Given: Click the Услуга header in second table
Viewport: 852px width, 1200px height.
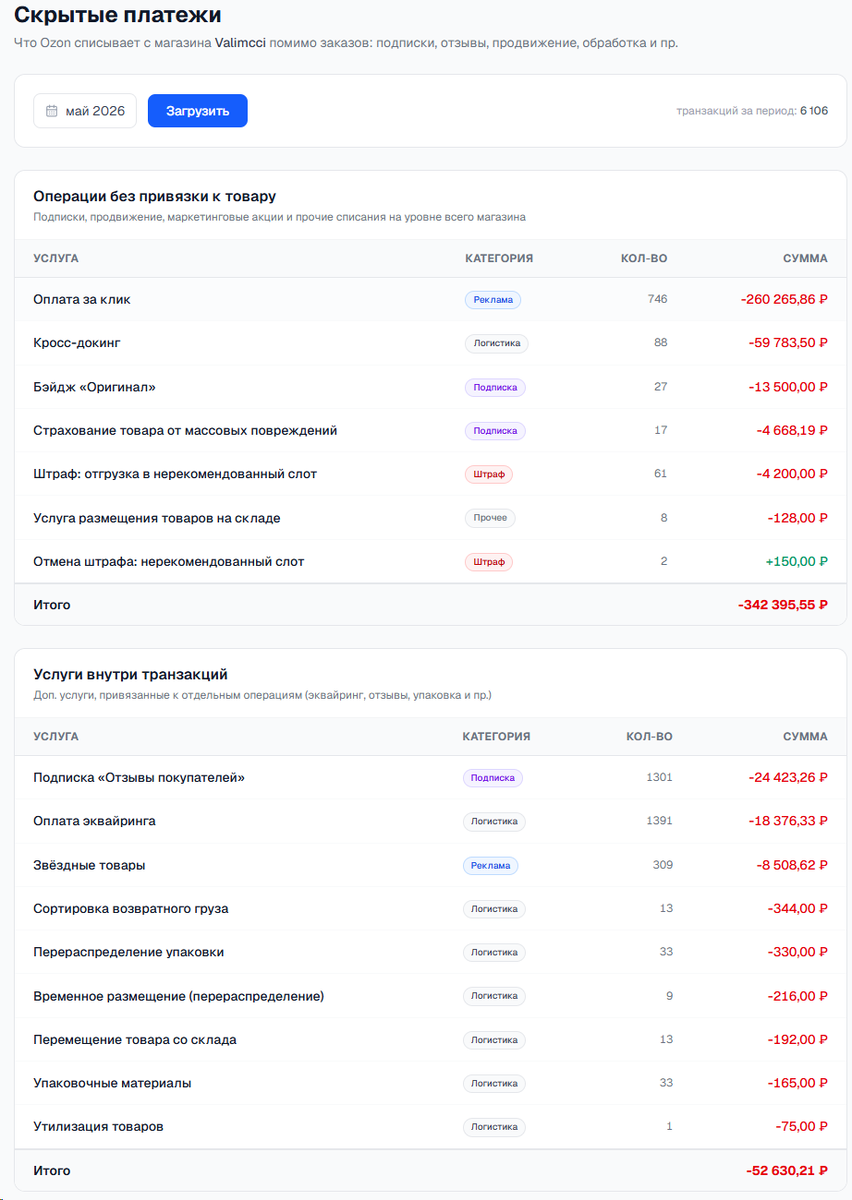Looking at the screenshot, I should [55, 736].
